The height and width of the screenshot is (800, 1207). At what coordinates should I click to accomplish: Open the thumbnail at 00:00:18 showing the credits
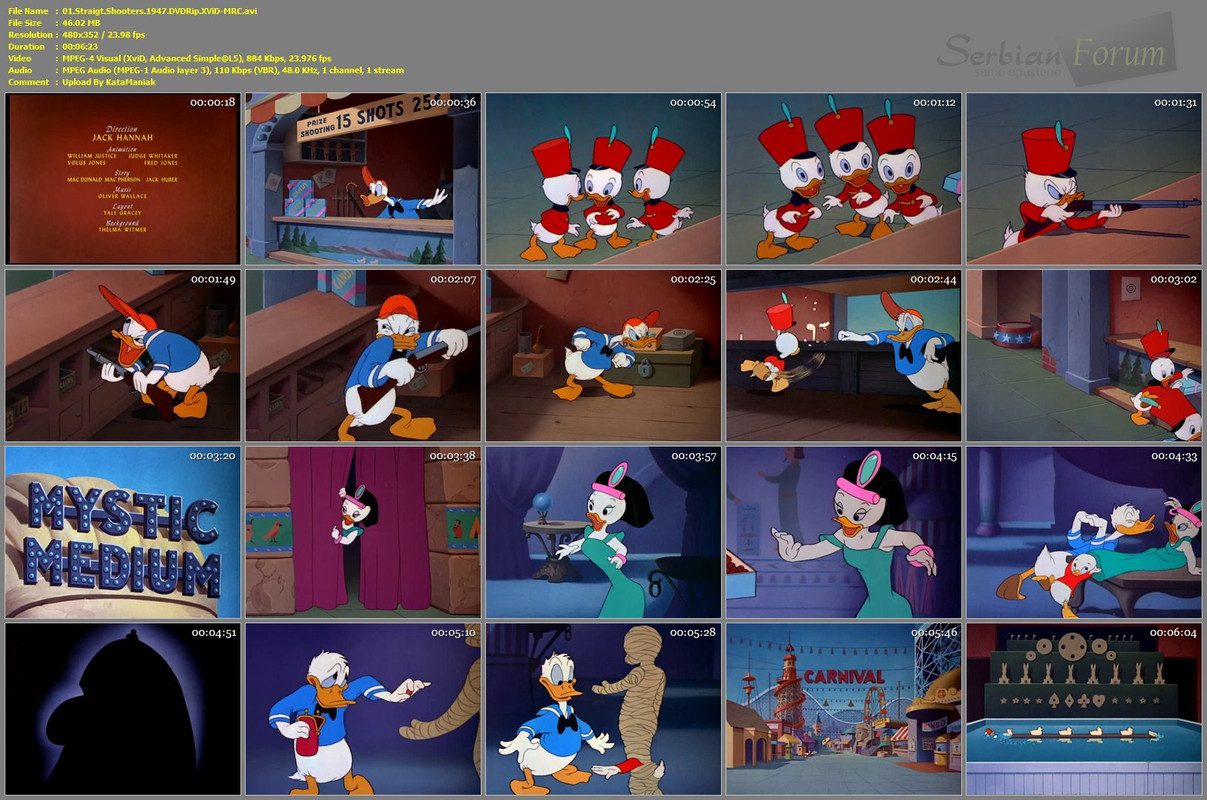(x=123, y=179)
